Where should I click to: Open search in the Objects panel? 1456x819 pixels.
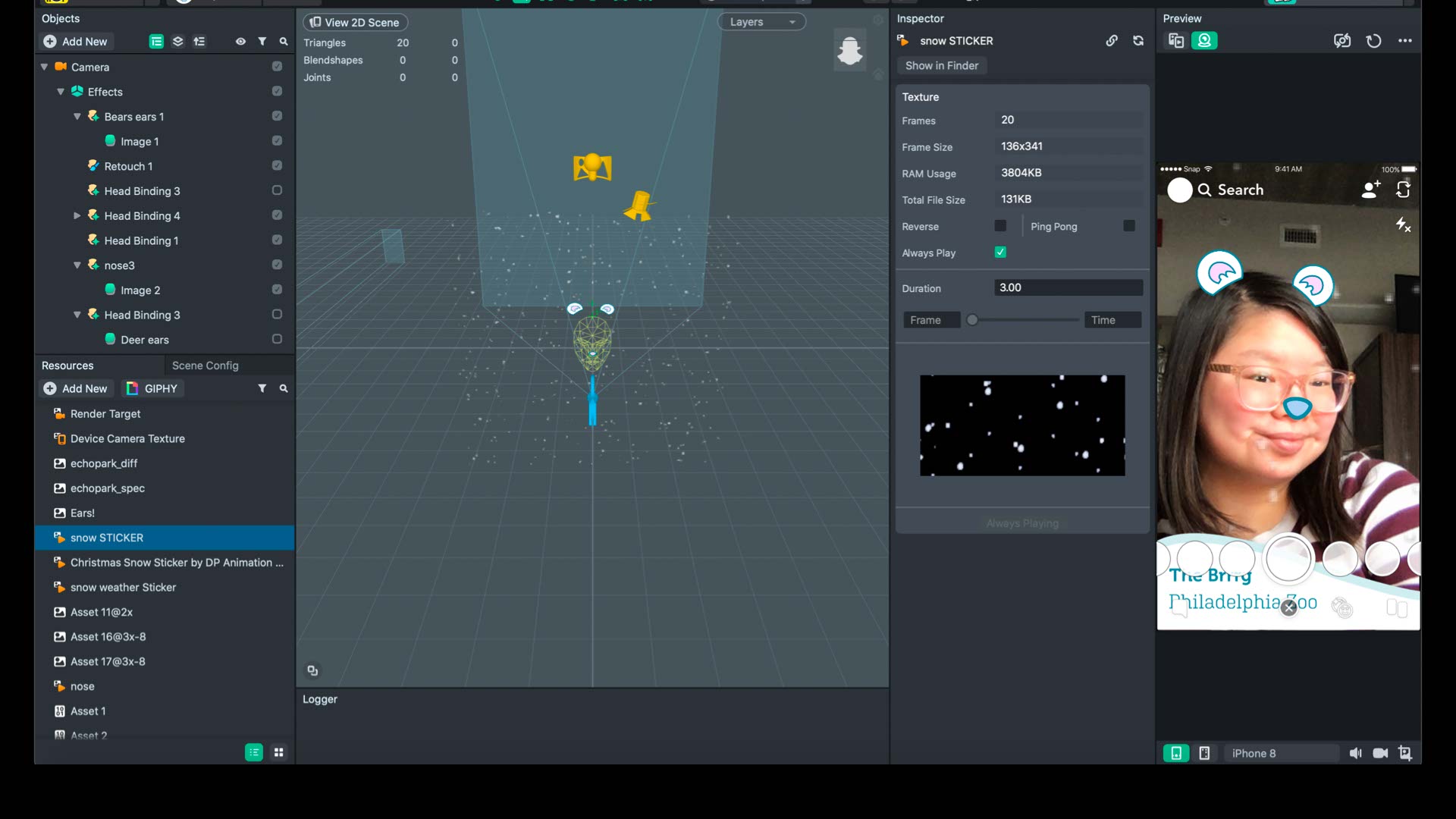284,42
